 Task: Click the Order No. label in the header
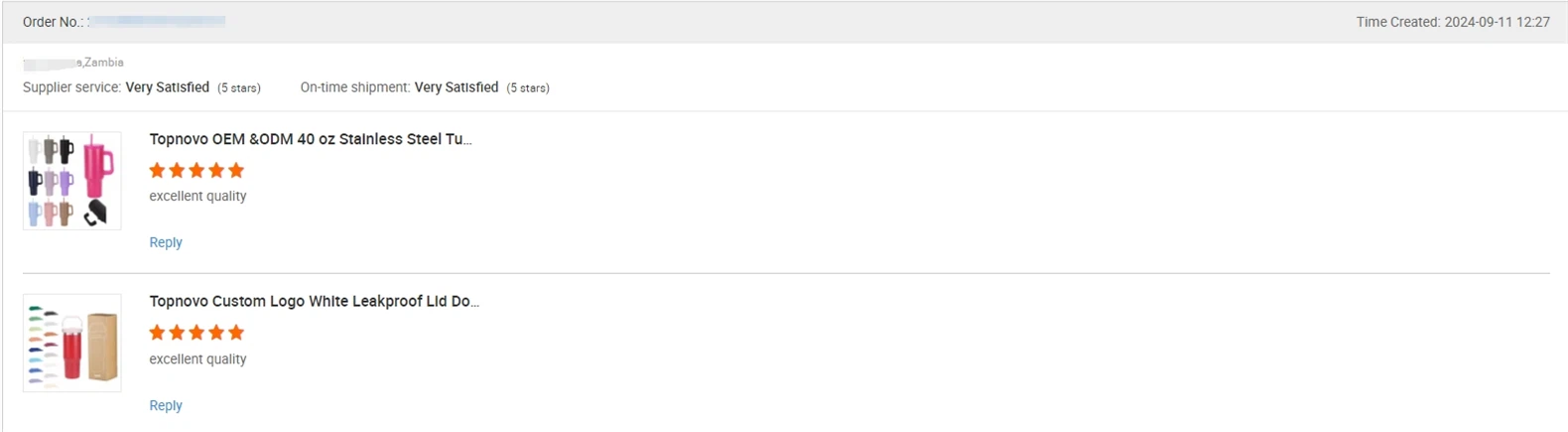(x=54, y=22)
